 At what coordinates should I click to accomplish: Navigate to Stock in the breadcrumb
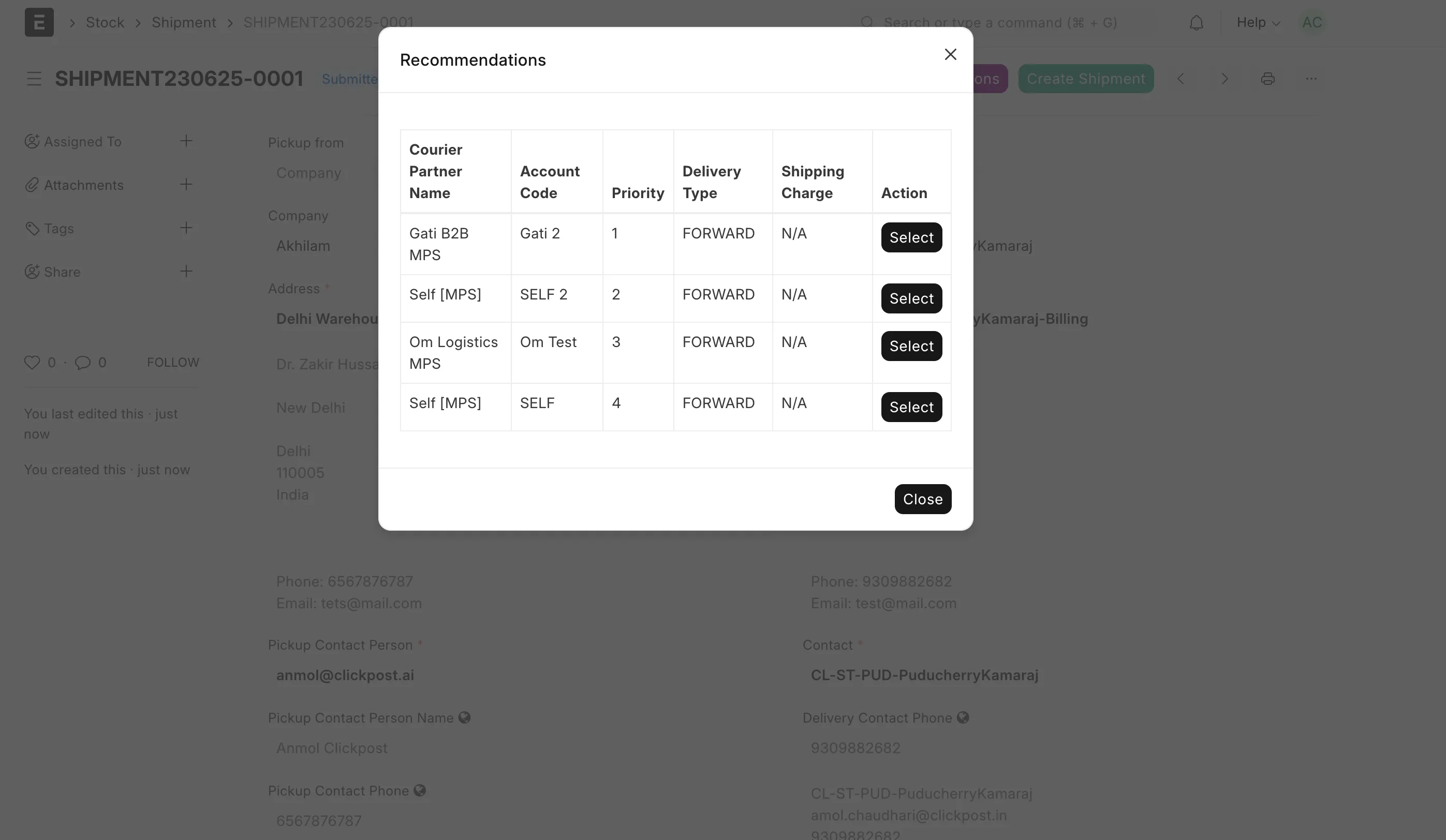[105, 23]
